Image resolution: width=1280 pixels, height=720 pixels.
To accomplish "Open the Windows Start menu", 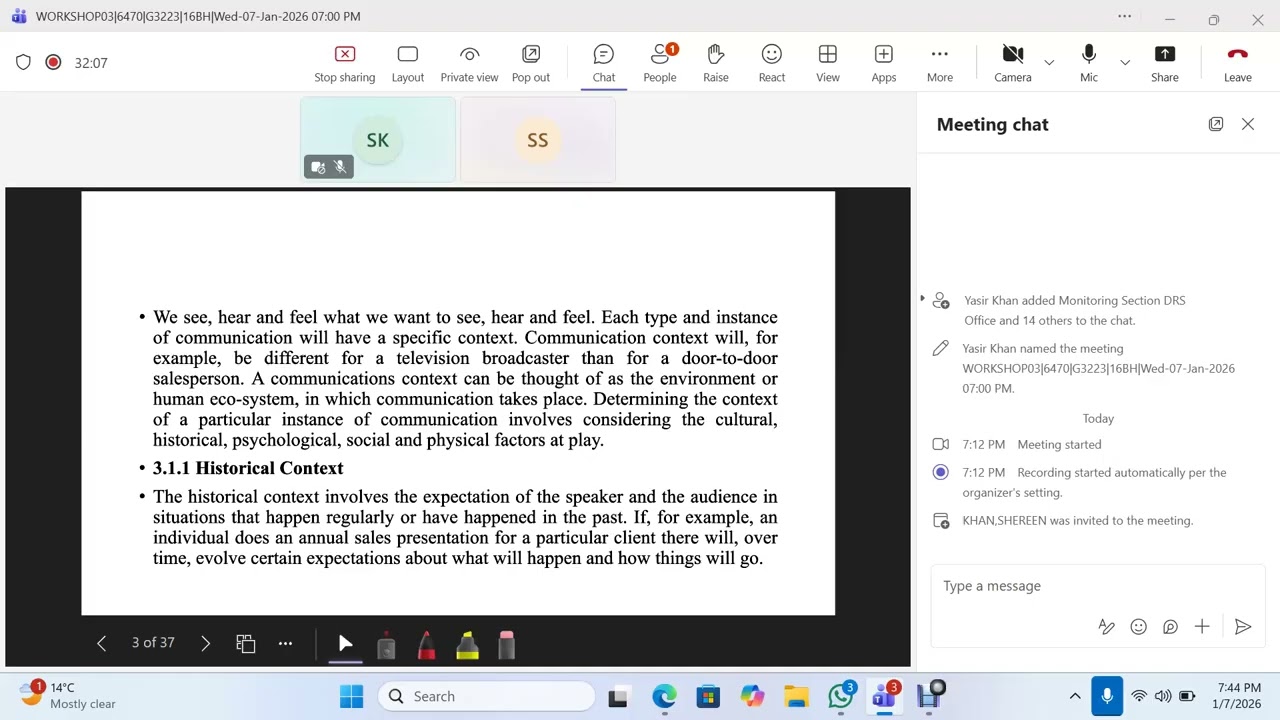I will coord(351,697).
